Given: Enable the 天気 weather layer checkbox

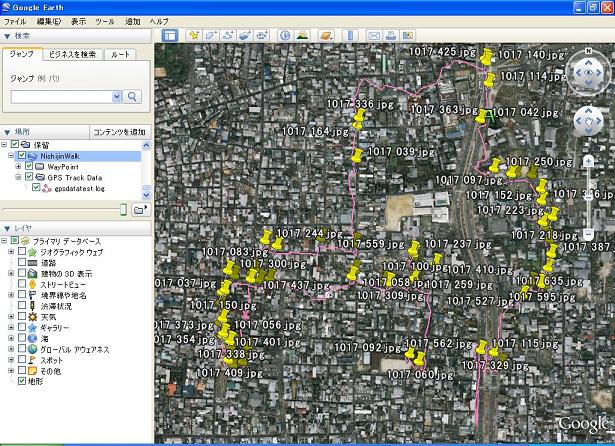Looking at the screenshot, I should [x=22, y=316].
